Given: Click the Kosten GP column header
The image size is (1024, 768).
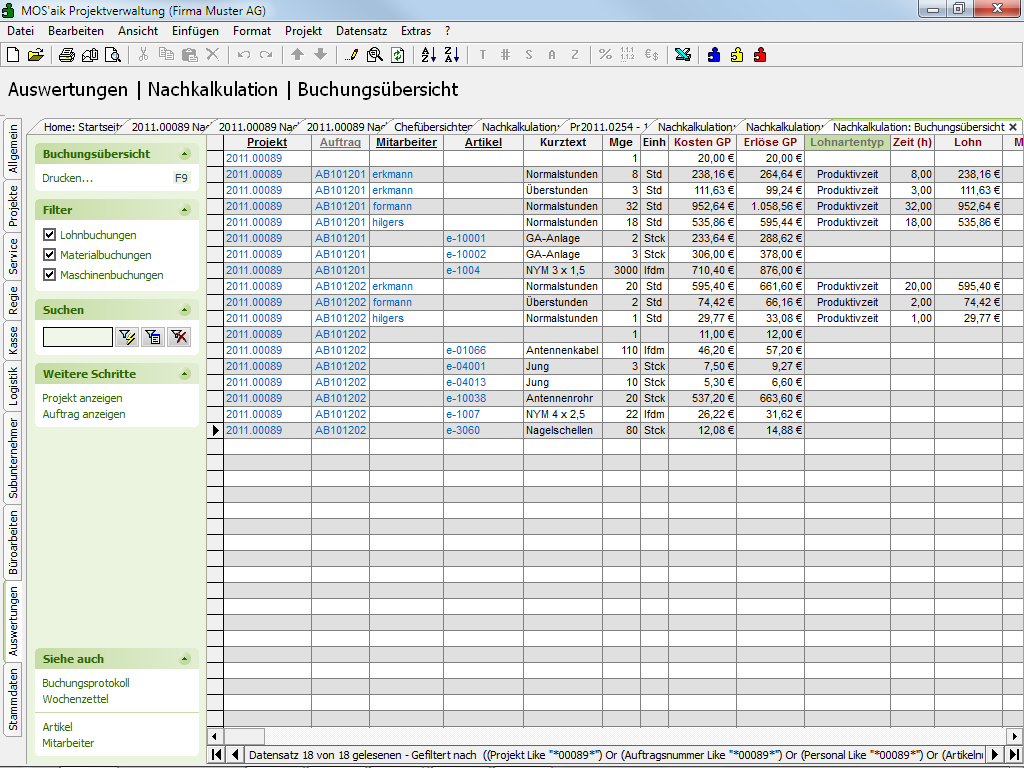Looking at the screenshot, I should pos(703,142).
